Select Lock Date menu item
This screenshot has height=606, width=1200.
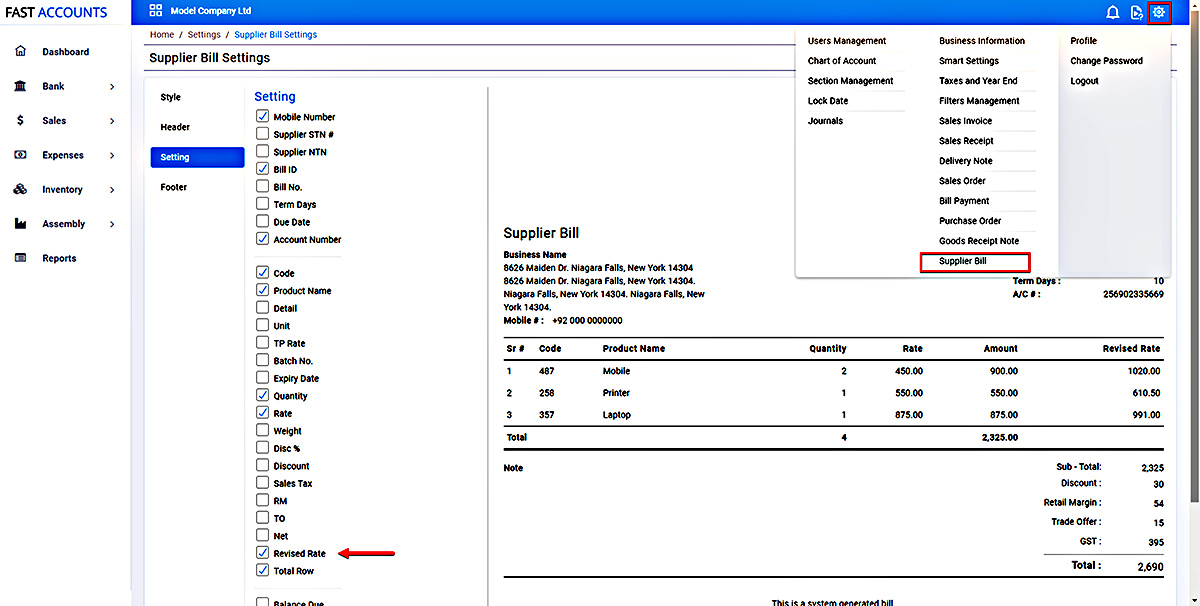[x=828, y=101]
